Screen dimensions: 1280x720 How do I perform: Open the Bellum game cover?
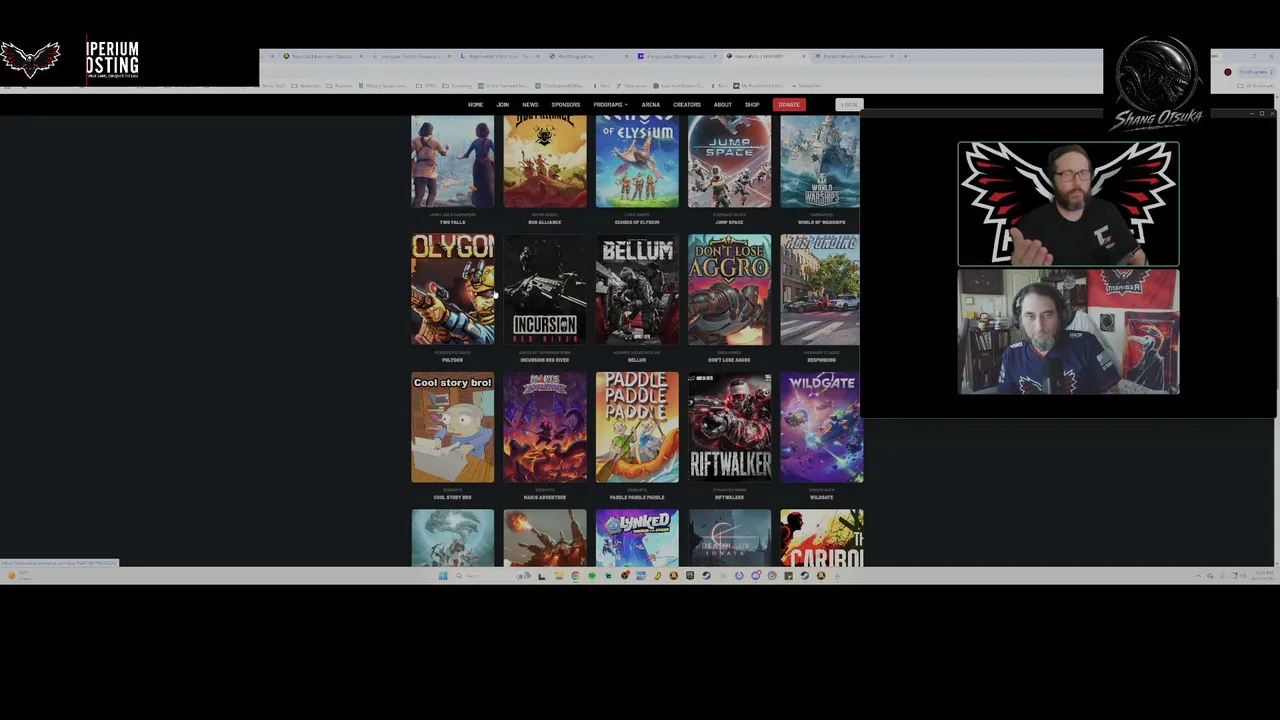[637, 289]
